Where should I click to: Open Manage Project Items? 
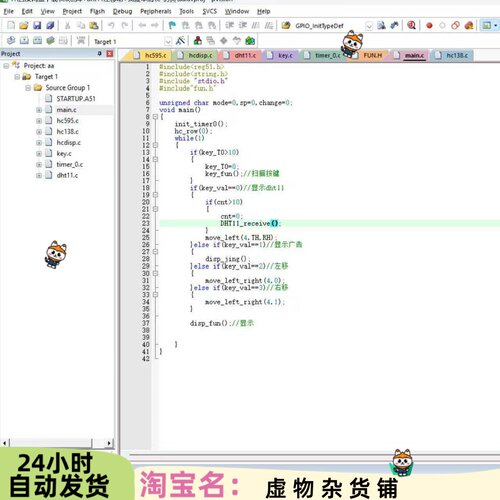(198, 41)
